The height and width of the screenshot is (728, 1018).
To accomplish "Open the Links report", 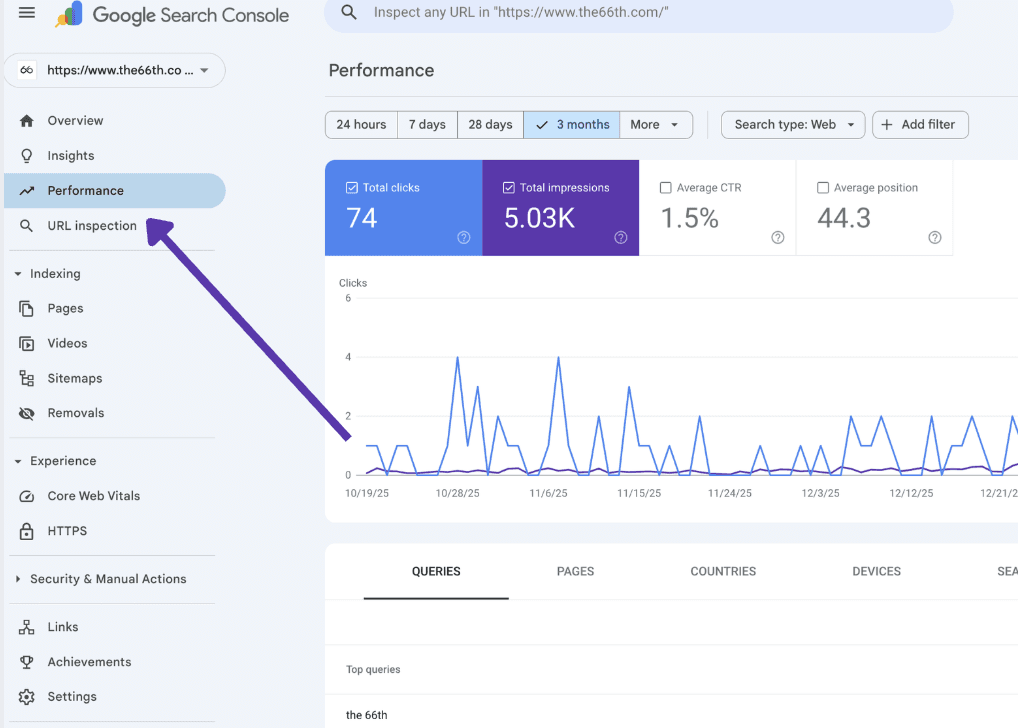I will (x=115, y=627).
